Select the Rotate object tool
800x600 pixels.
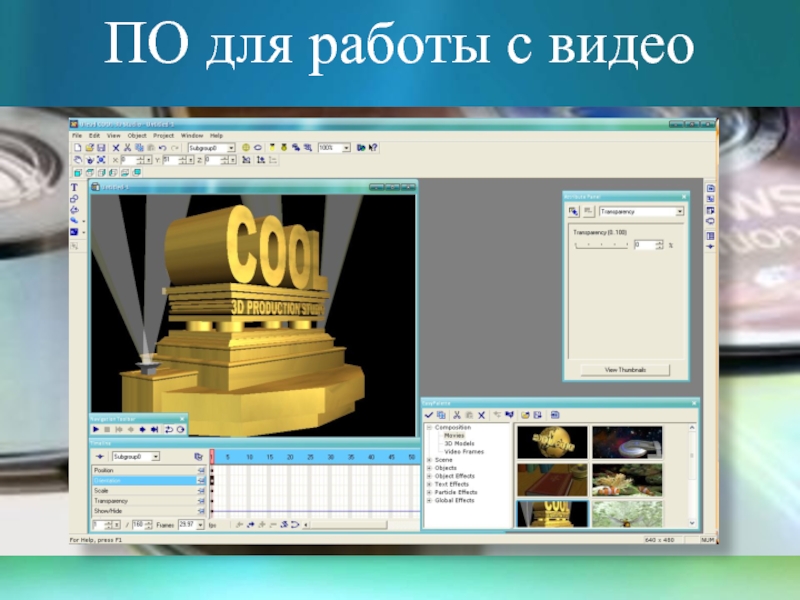[x=89, y=160]
